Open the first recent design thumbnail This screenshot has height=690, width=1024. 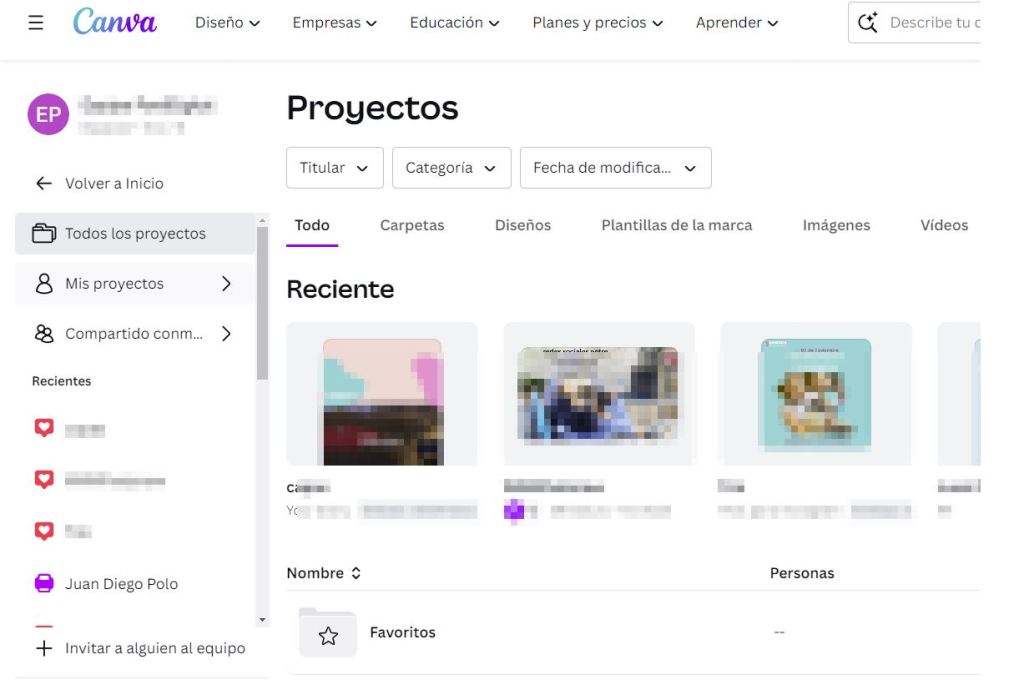pyautogui.click(x=382, y=394)
